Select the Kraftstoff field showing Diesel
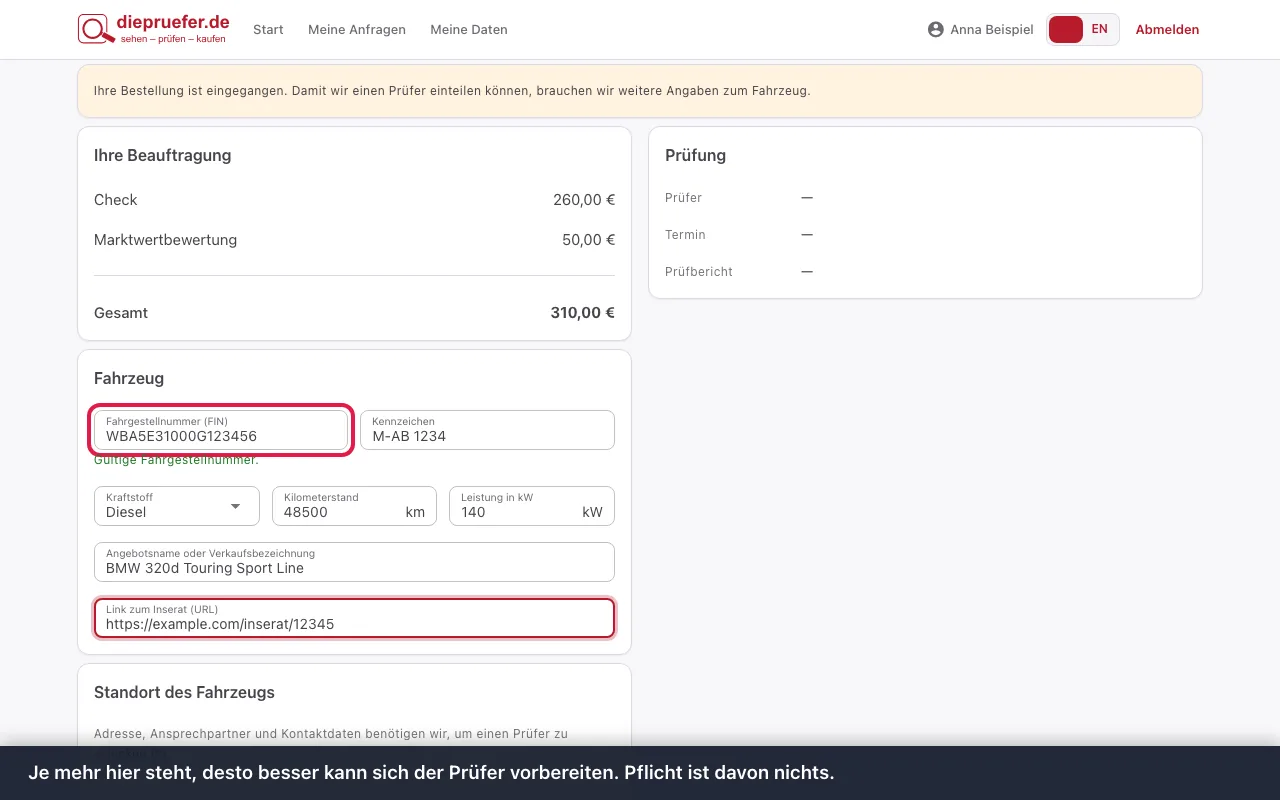1280x800 pixels. (177, 506)
